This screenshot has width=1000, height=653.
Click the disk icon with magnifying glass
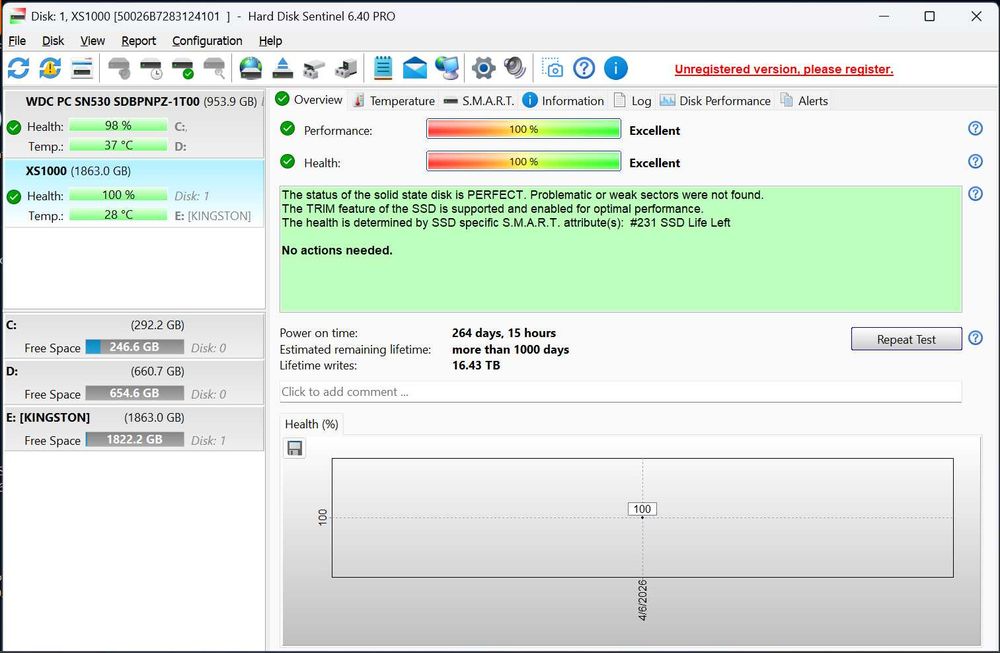214,68
